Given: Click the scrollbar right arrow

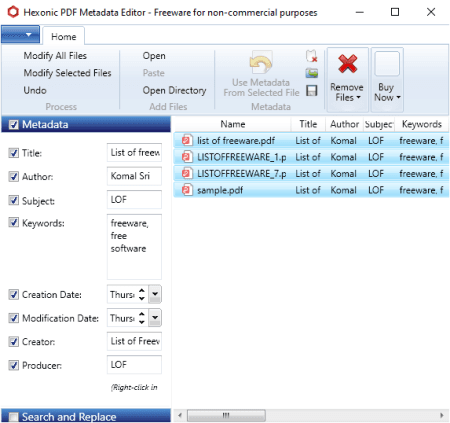Looking at the screenshot, I should [442, 415].
